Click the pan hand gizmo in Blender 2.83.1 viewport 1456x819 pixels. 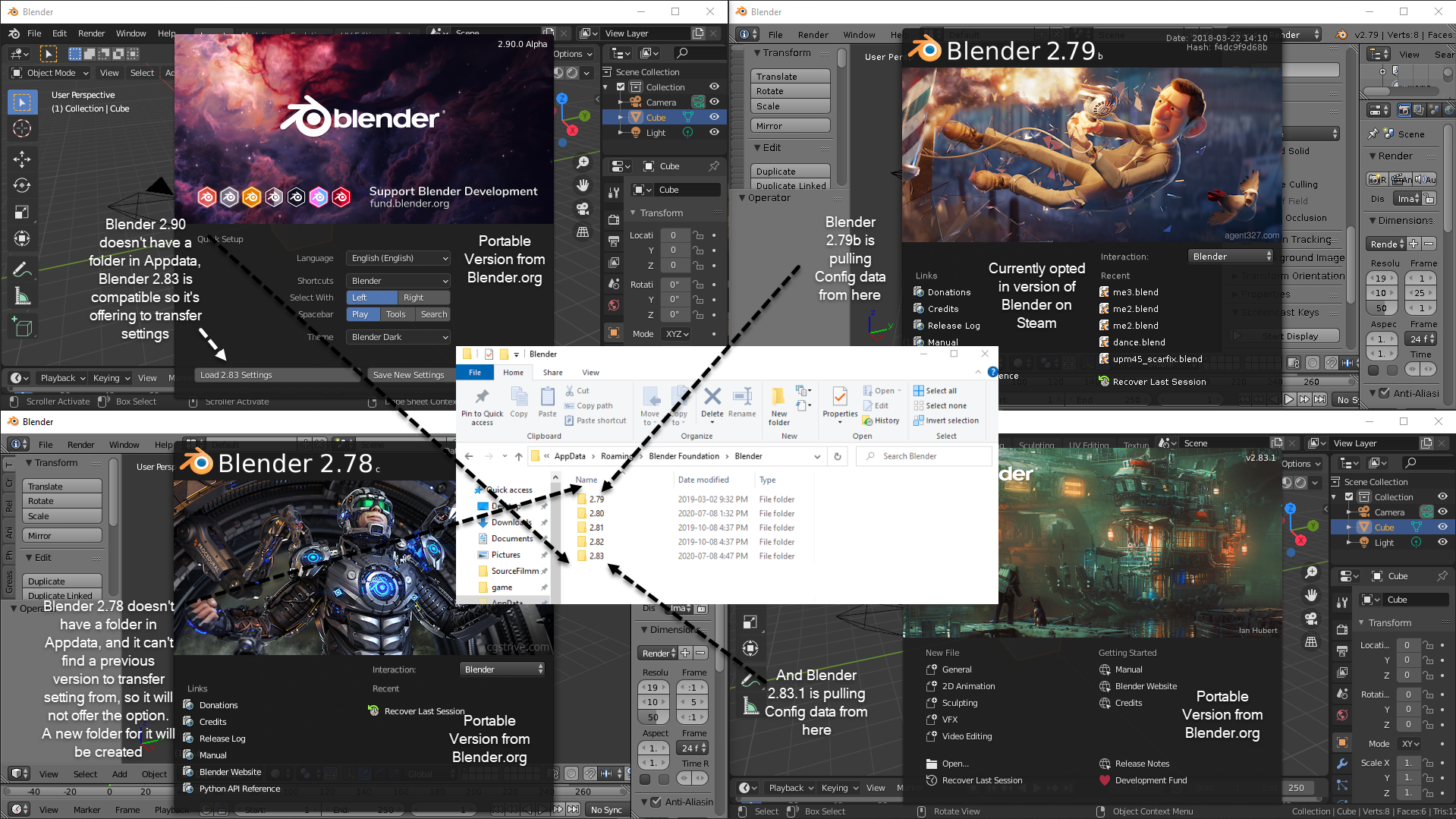coord(1311,595)
